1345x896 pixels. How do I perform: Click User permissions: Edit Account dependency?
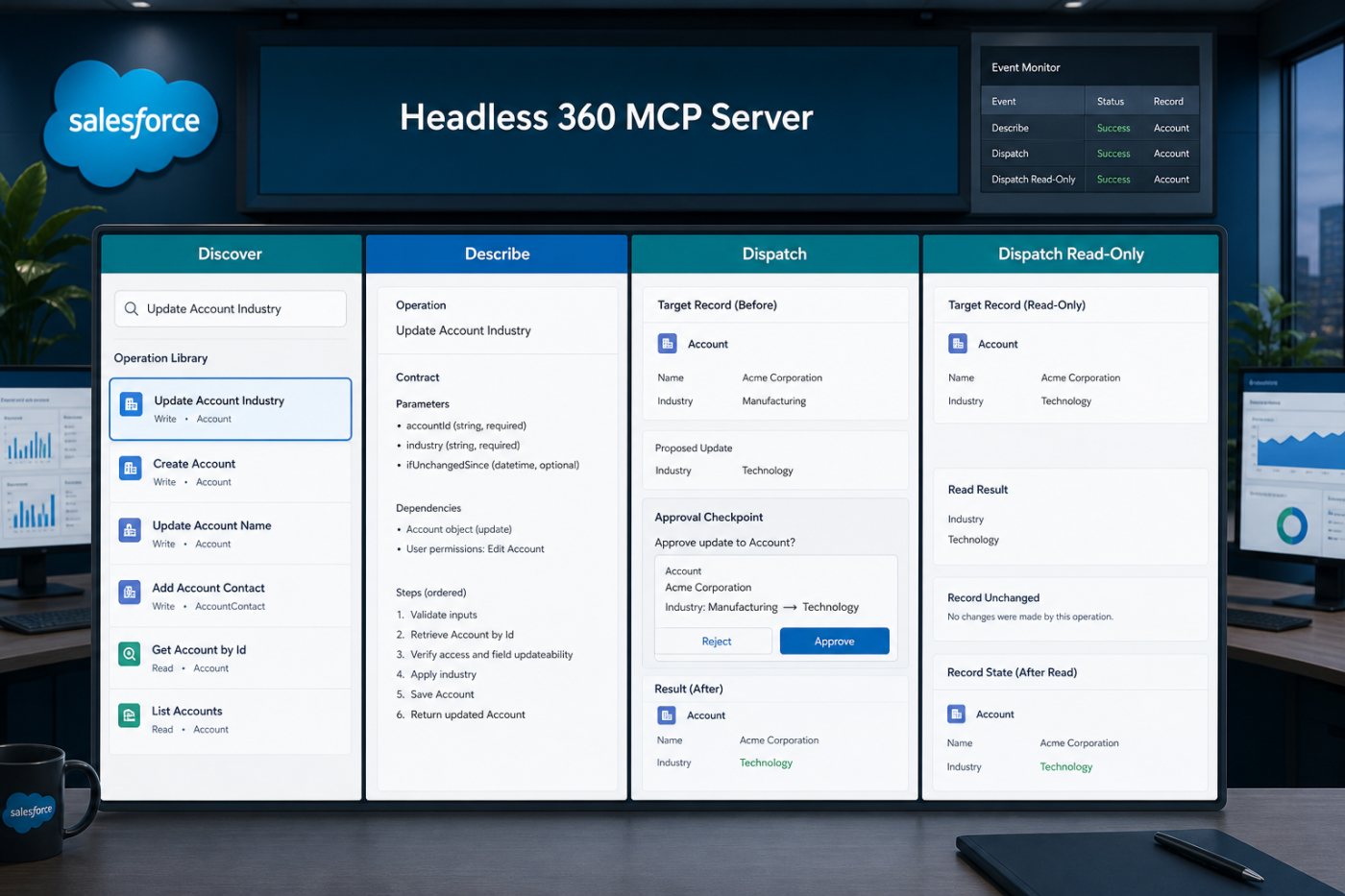475,549
